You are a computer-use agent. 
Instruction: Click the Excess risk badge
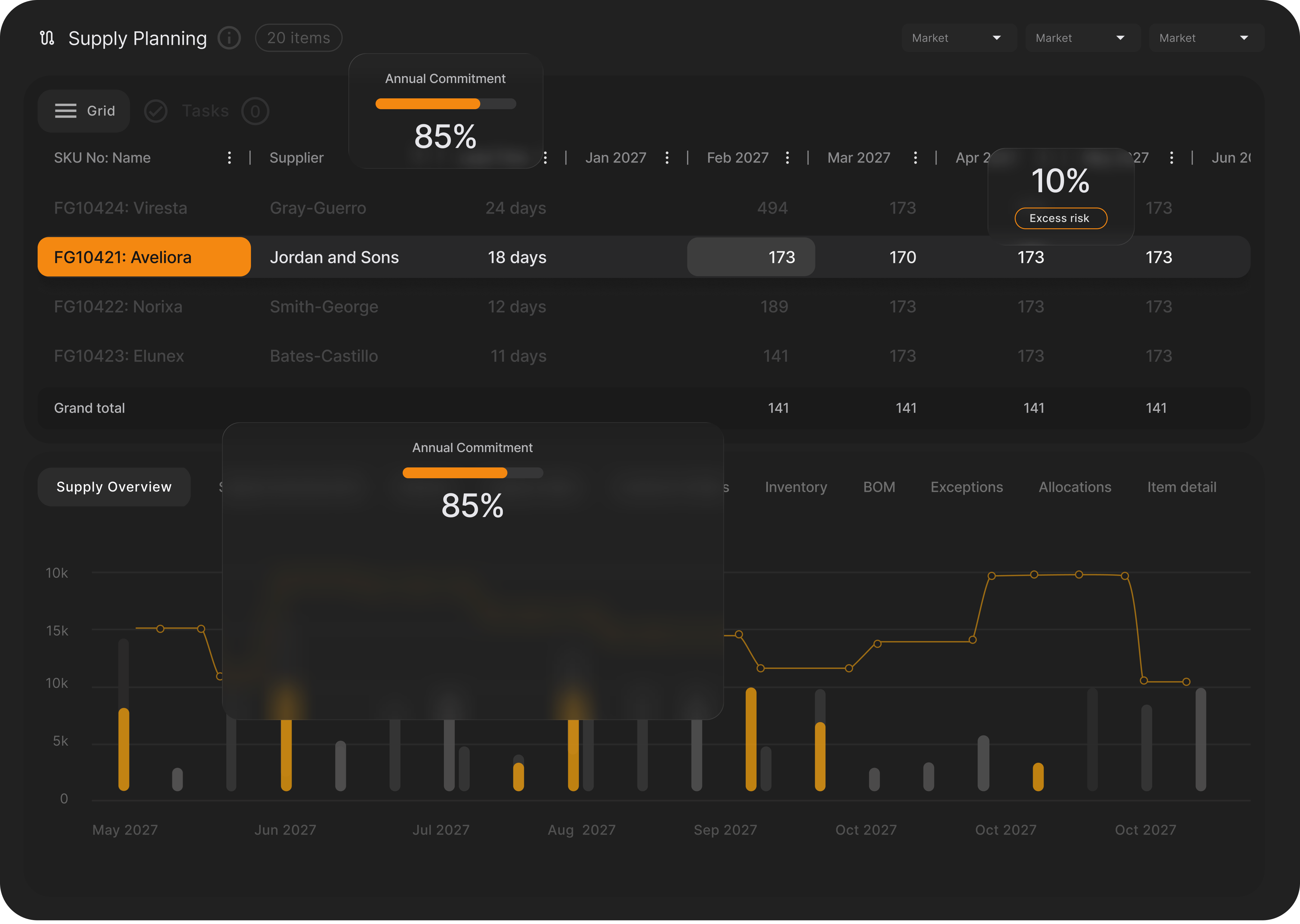1060,218
